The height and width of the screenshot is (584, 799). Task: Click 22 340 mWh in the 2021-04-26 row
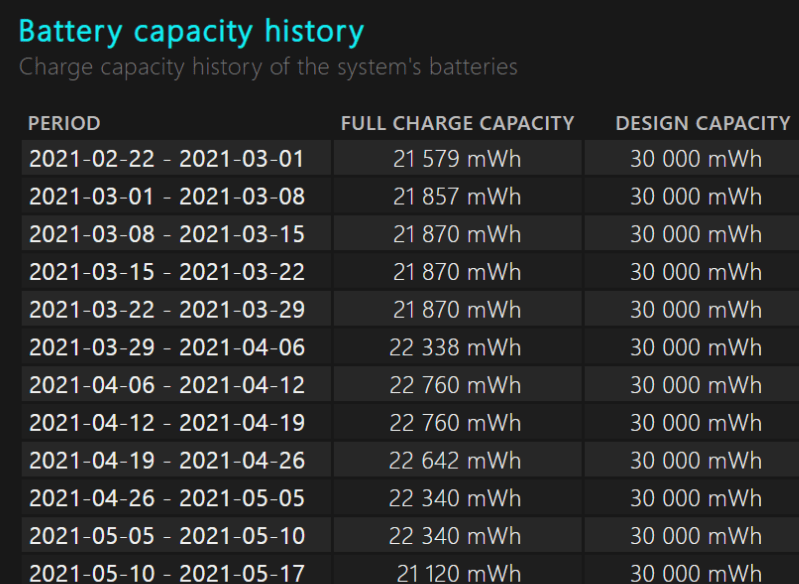pos(455,498)
